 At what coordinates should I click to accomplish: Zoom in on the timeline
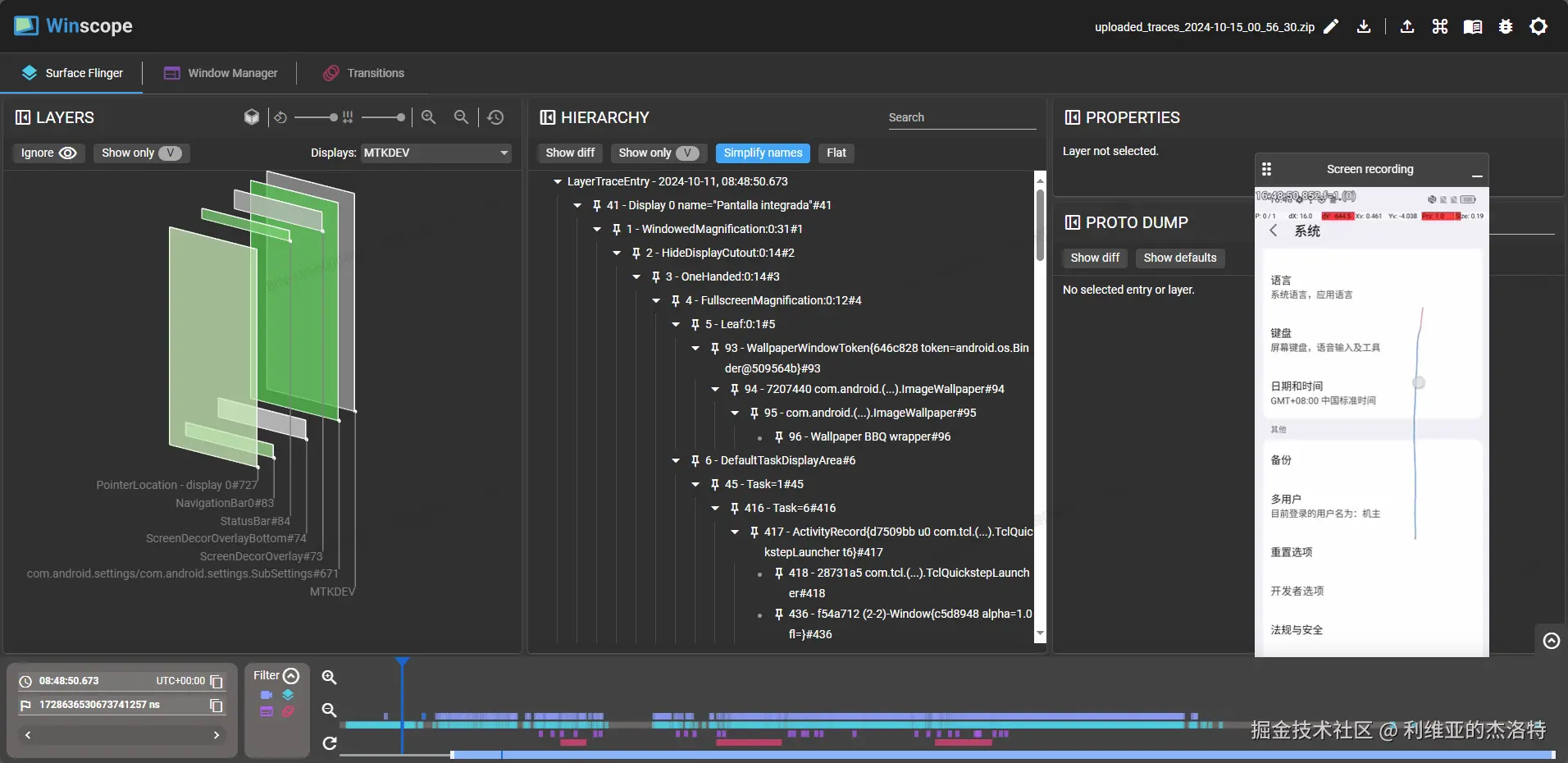[330, 677]
